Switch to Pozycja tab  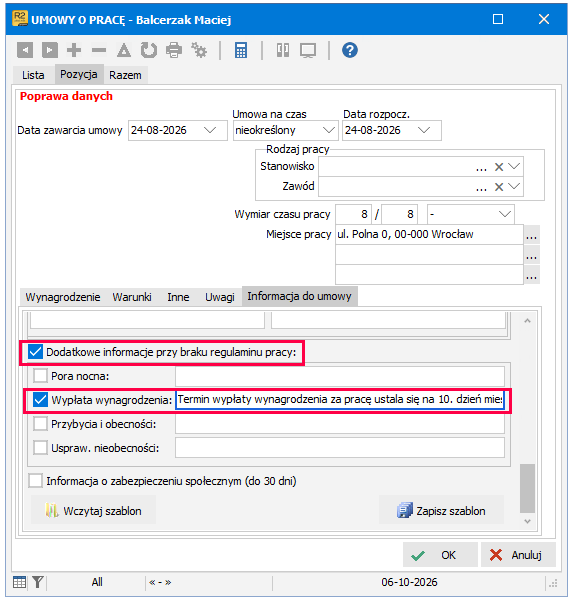pos(79,74)
